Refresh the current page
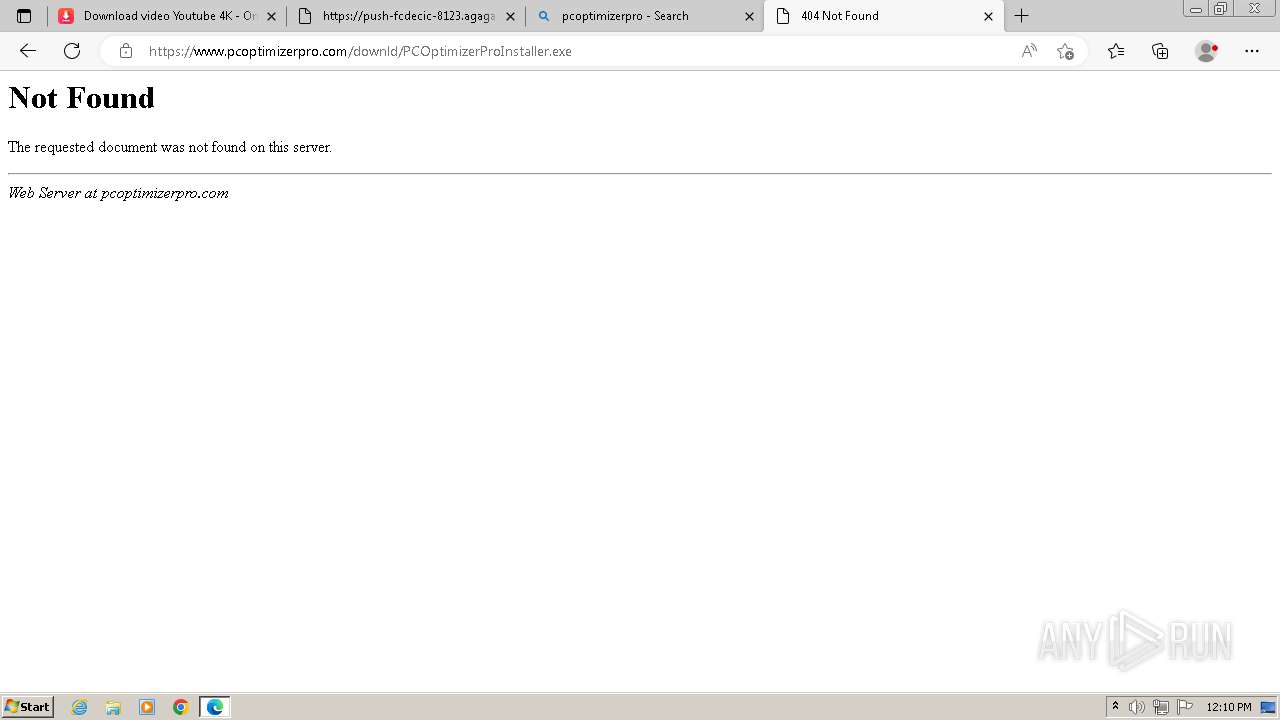 pos(72,51)
